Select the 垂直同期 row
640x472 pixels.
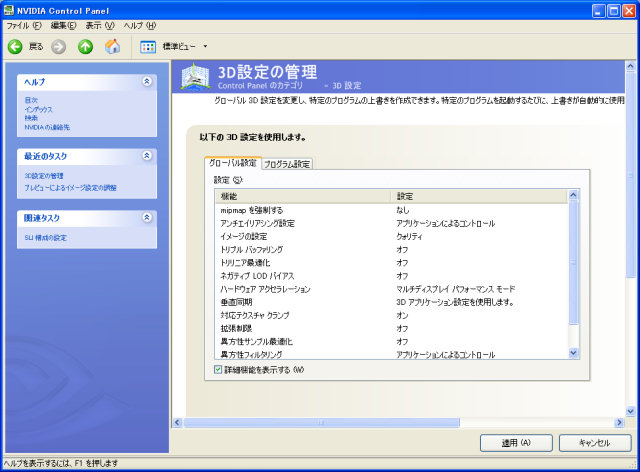coord(391,302)
